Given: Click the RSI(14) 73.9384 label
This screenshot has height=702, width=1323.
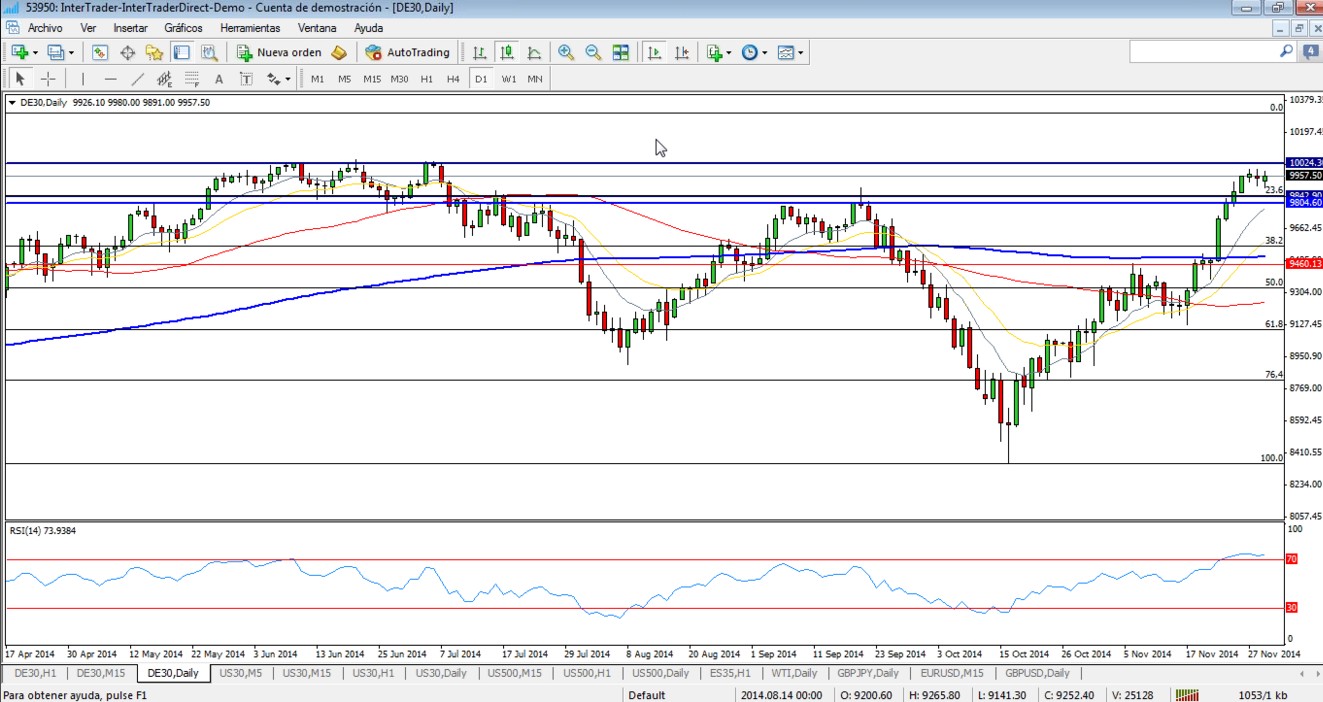Looking at the screenshot, I should [x=43, y=531].
